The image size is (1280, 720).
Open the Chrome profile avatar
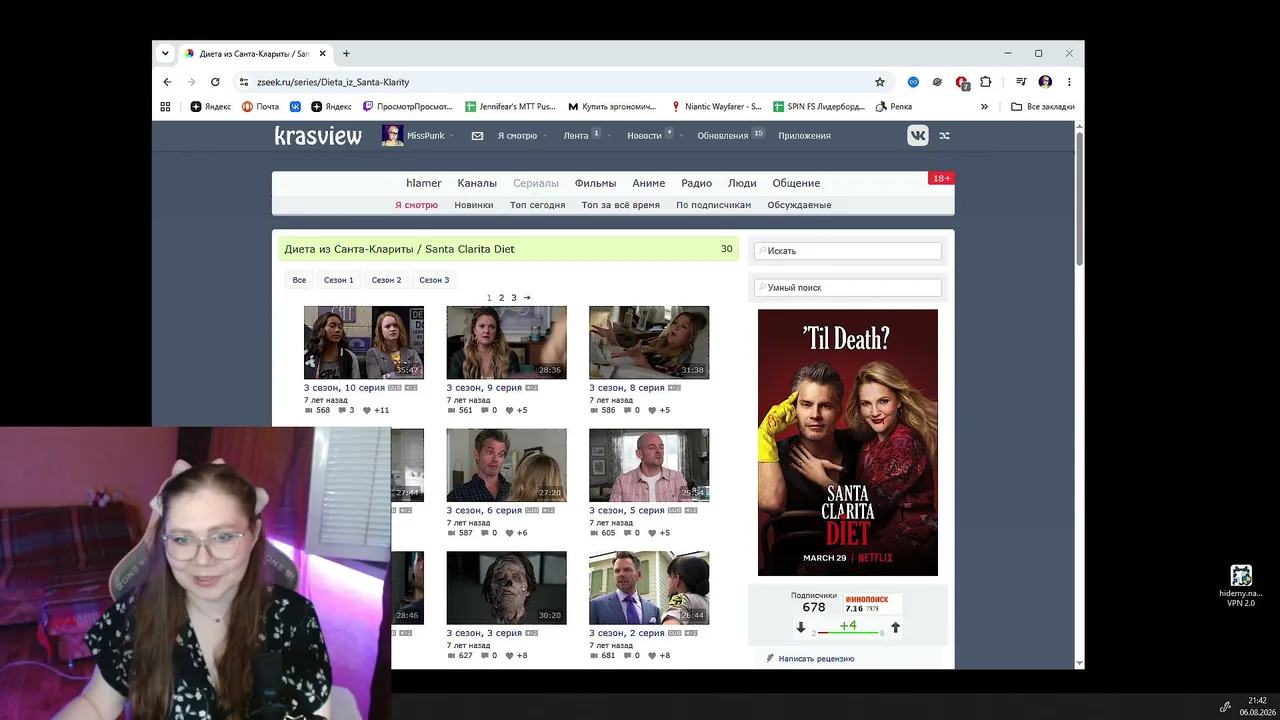1045,82
